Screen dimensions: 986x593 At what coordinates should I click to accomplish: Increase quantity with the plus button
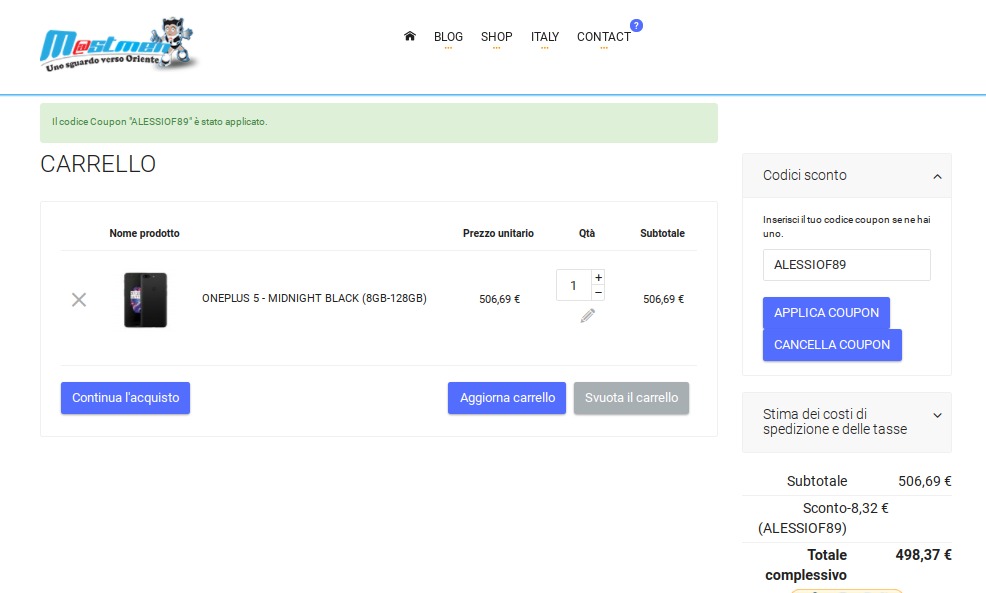pos(599,277)
